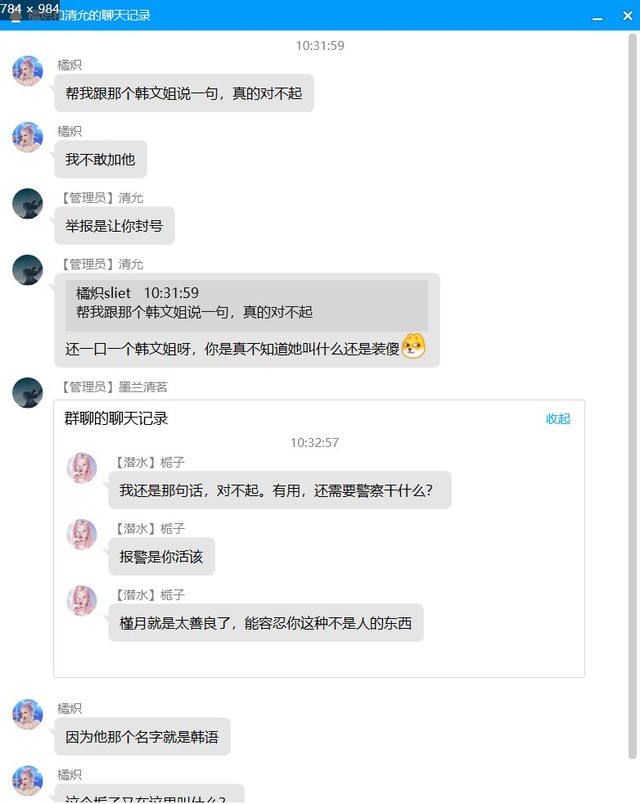Click 栀子's avatar beside 槿月就是太善良了 message
640x804 pixels.
tap(82, 600)
